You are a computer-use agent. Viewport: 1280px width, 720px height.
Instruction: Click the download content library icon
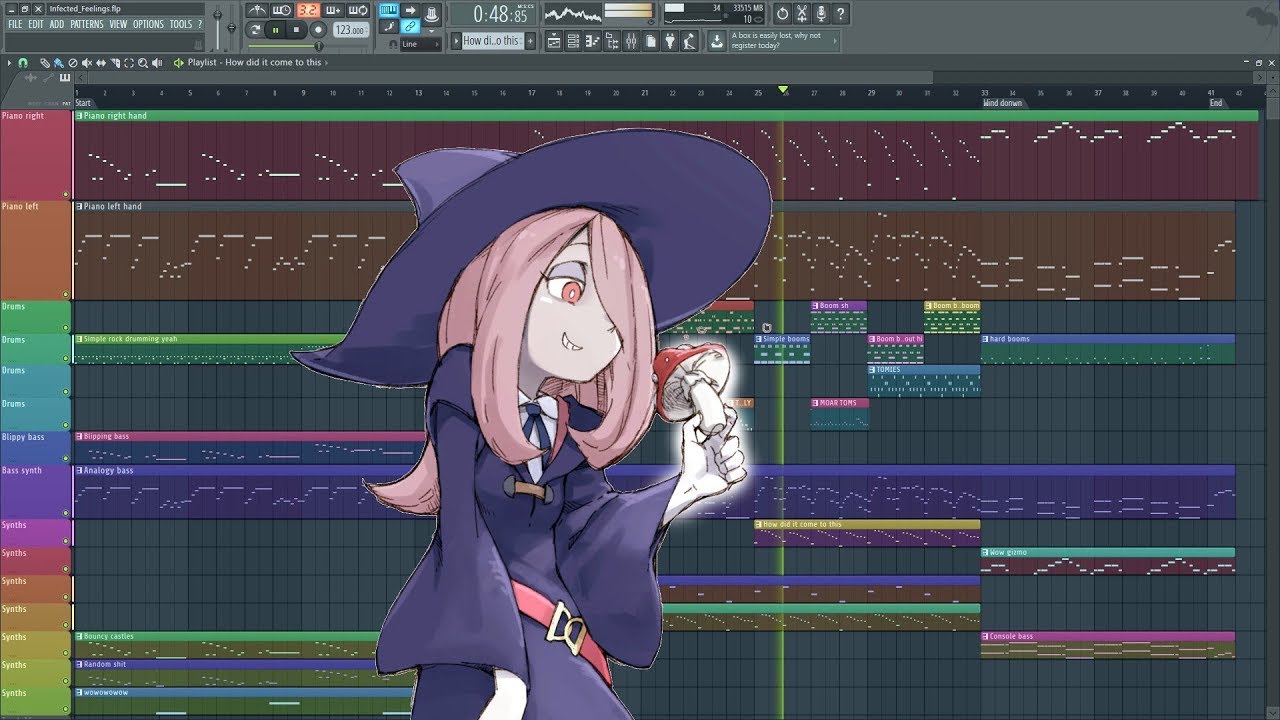pyautogui.click(x=716, y=41)
